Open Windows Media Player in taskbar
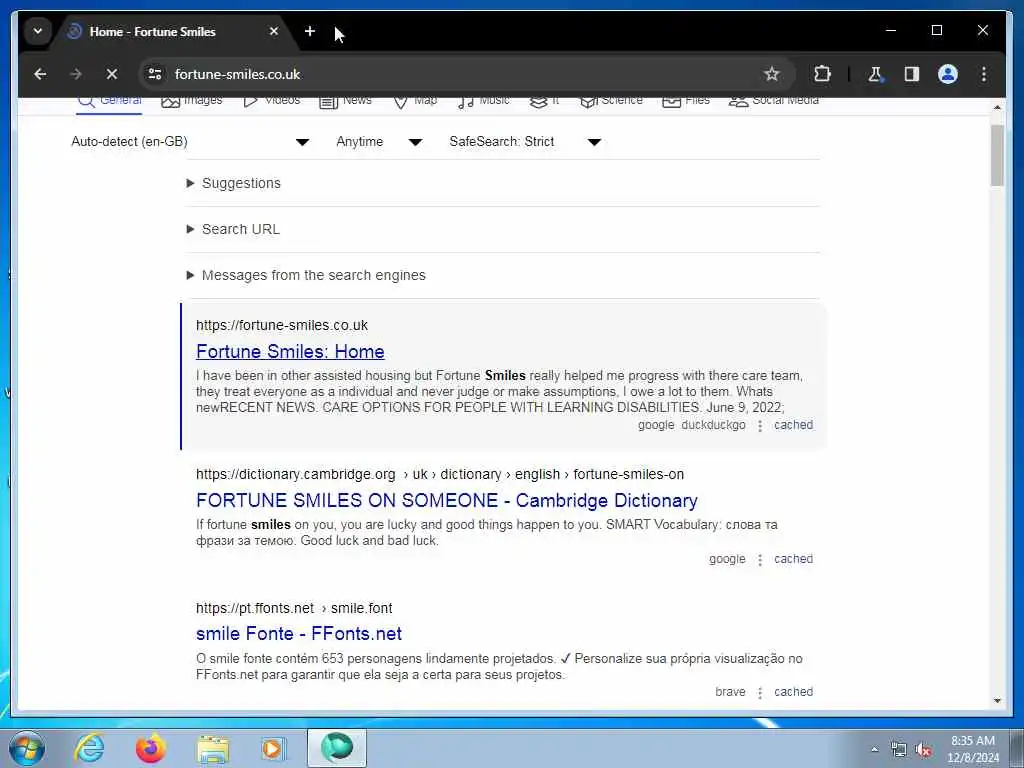 click(x=273, y=748)
